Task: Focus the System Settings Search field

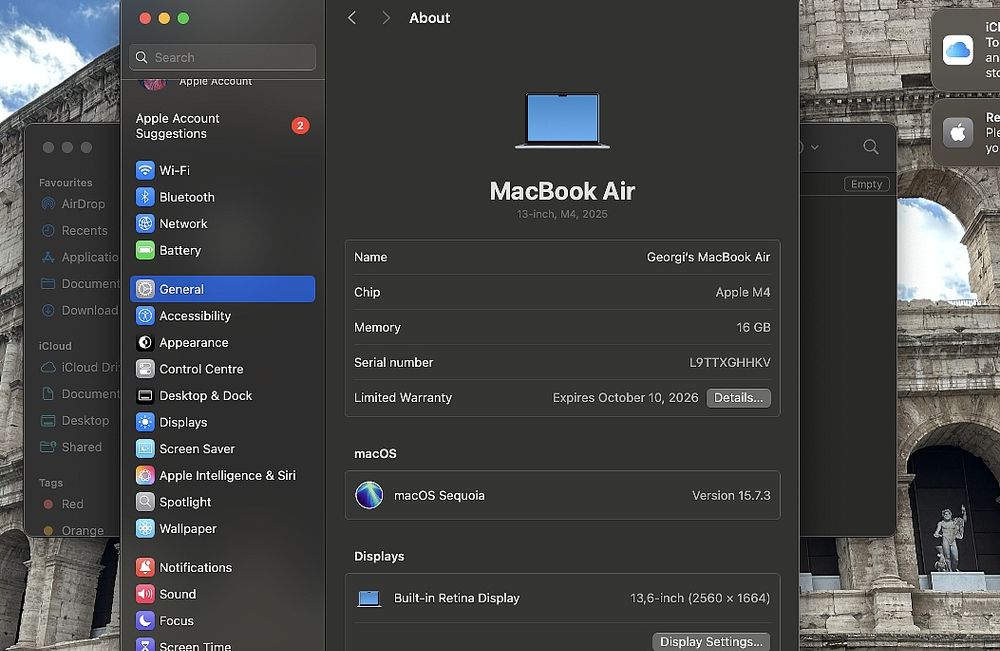Action: click(223, 57)
